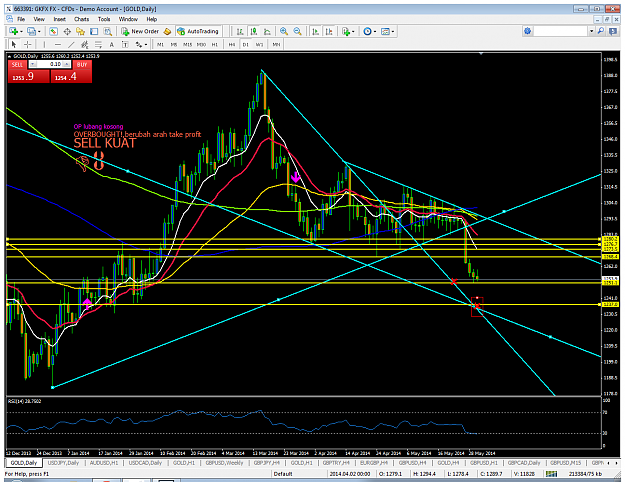Image resolution: width=625 pixels, height=482 pixels.
Task: Zoom in on the chart
Action: [284, 31]
